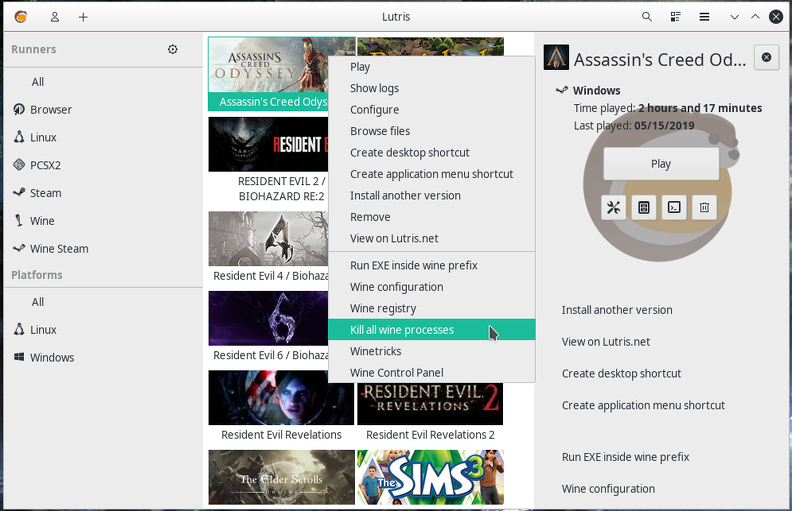Click the view options icon beside the search icon
Viewport: 792px width, 511px height.
click(x=675, y=17)
